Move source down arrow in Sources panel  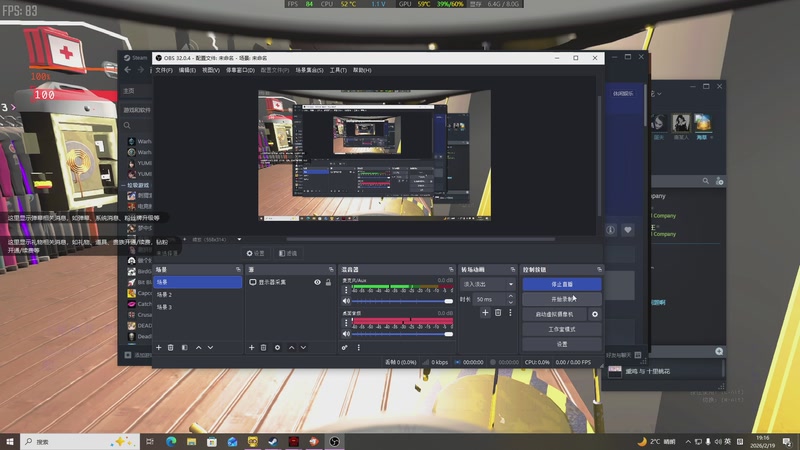[303, 347]
